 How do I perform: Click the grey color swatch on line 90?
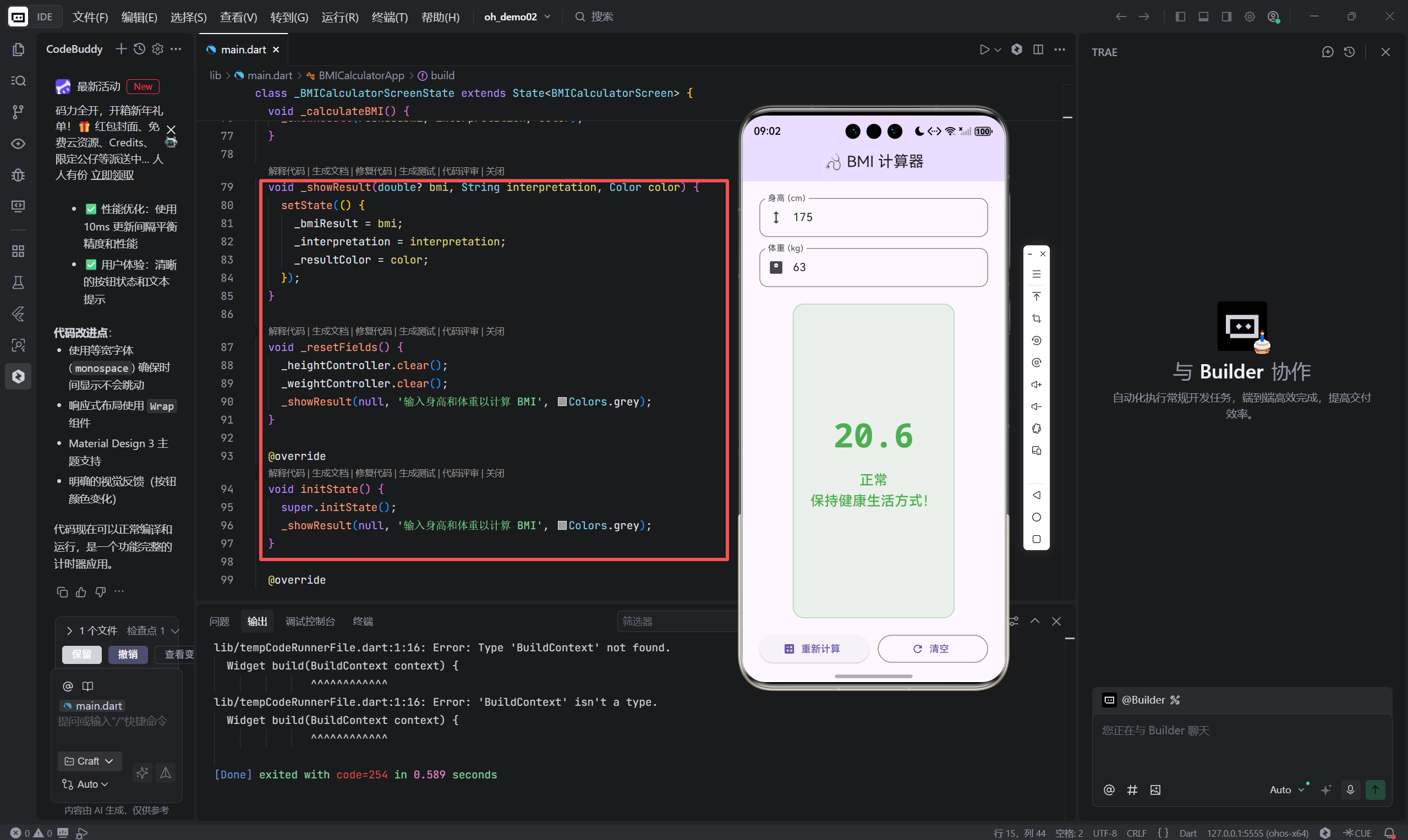click(x=562, y=402)
